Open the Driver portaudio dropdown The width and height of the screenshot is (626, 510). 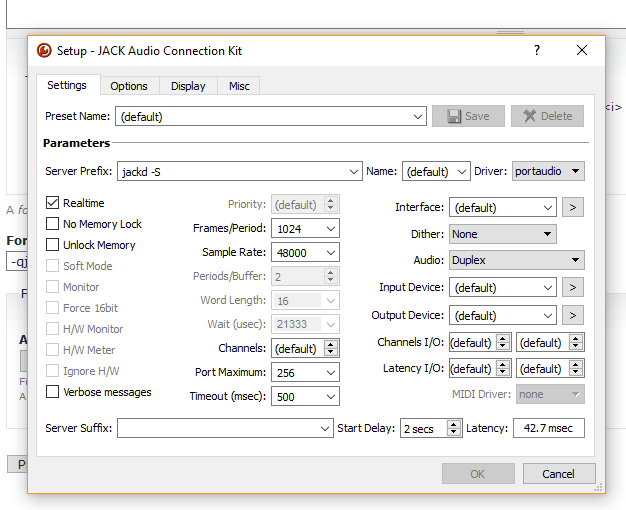pos(548,171)
